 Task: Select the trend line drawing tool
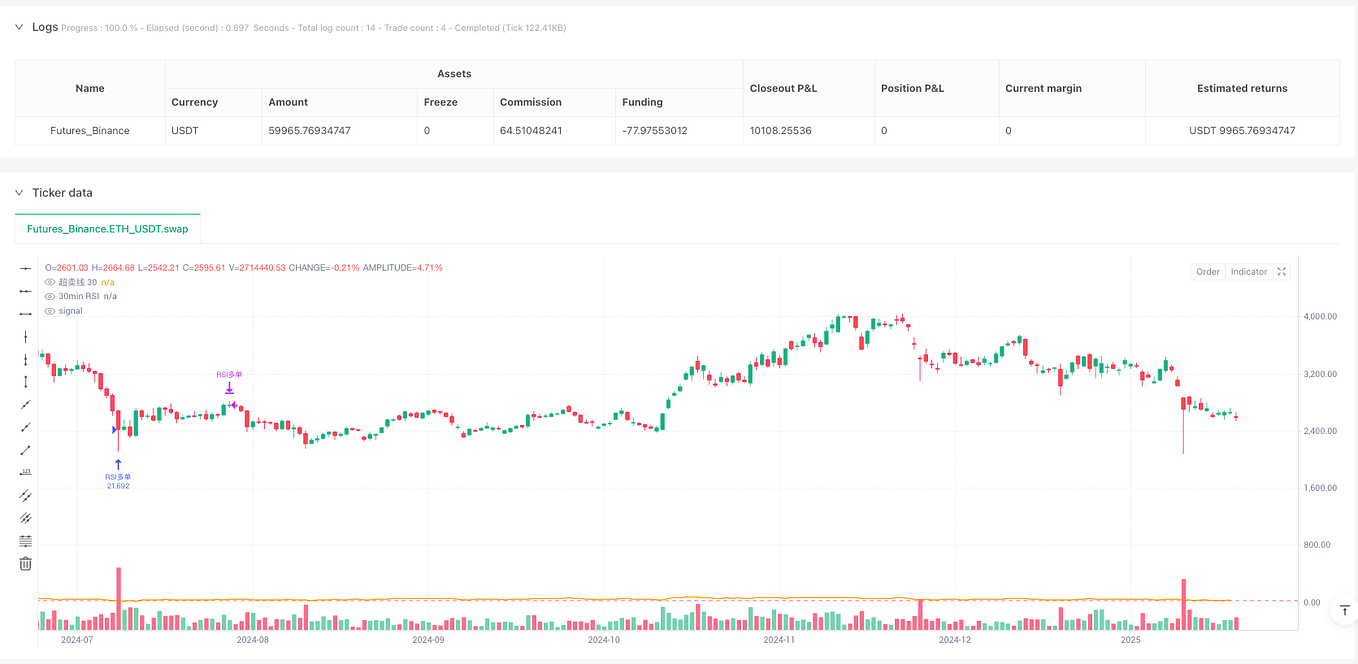coord(25,404)
